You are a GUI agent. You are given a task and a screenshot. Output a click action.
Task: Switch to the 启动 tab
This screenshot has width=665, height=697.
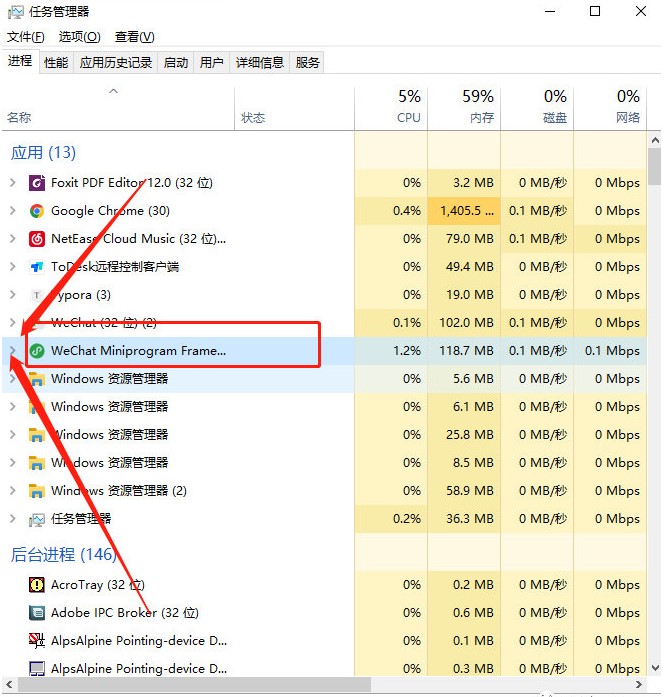pos(176,63)
